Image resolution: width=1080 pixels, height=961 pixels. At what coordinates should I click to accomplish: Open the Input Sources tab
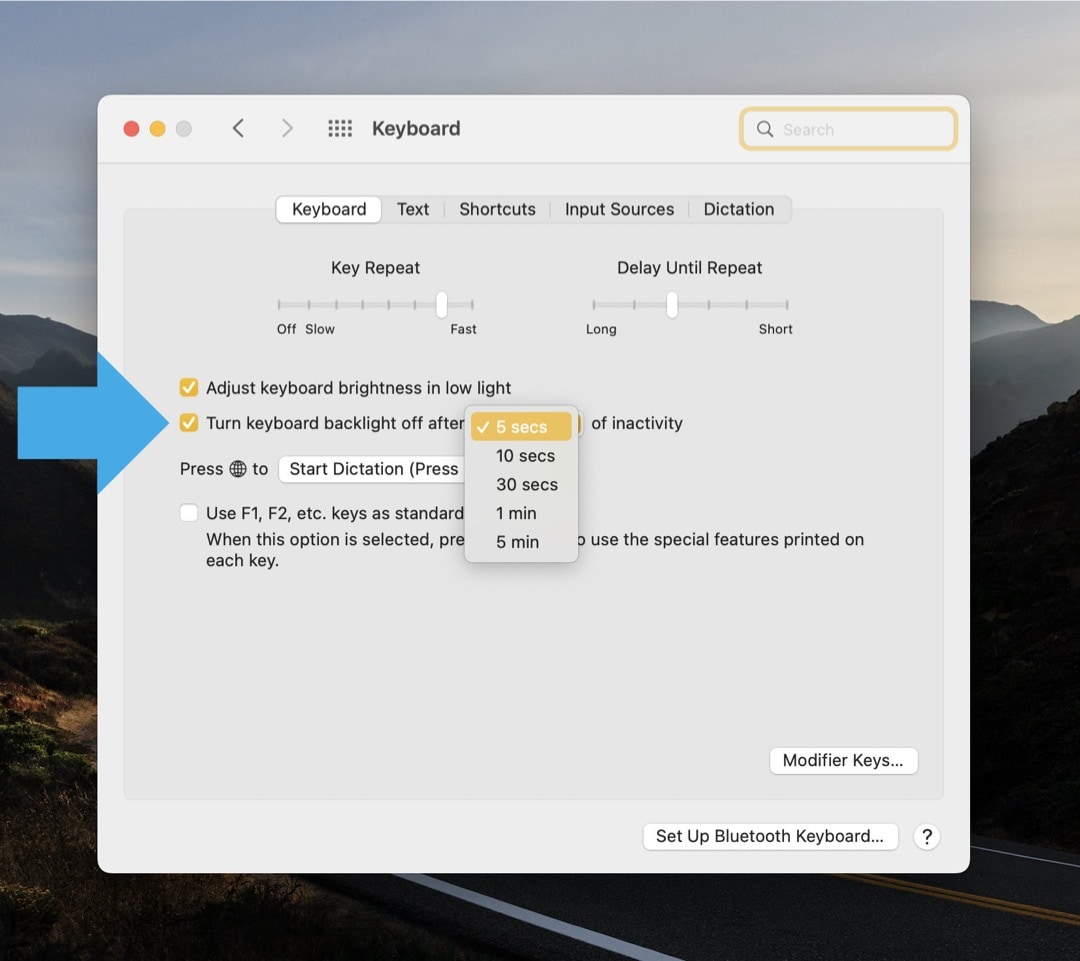point(619,209)
